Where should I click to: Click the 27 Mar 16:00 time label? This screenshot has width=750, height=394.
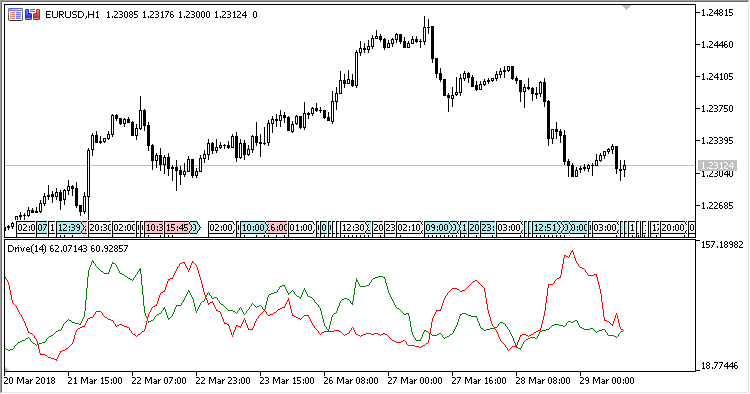point(479,381)
